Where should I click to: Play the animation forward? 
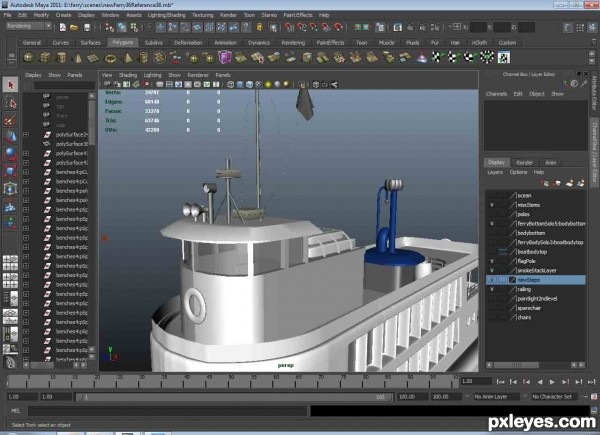552,382
